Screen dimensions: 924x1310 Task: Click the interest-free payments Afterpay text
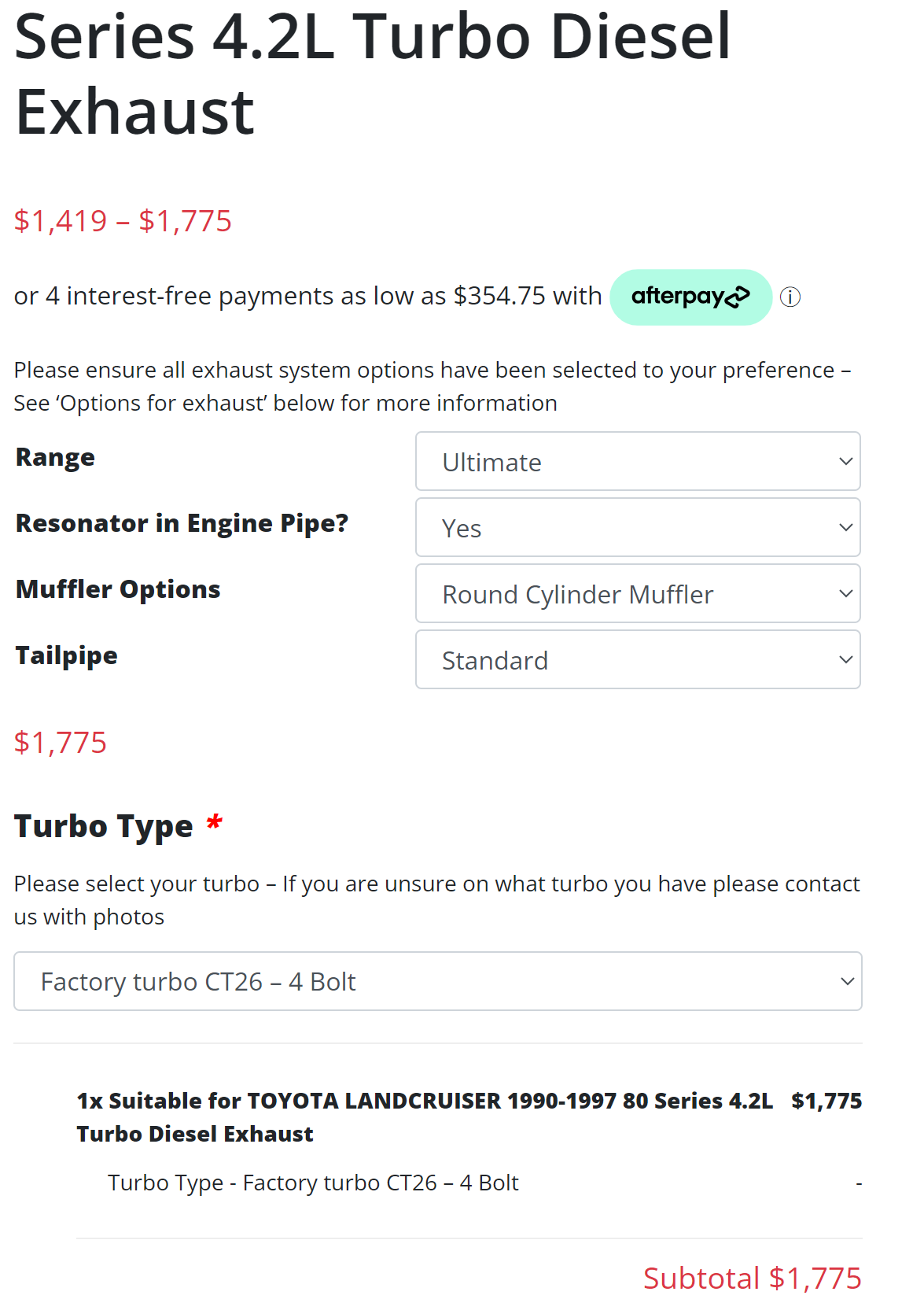coord(307,296)
